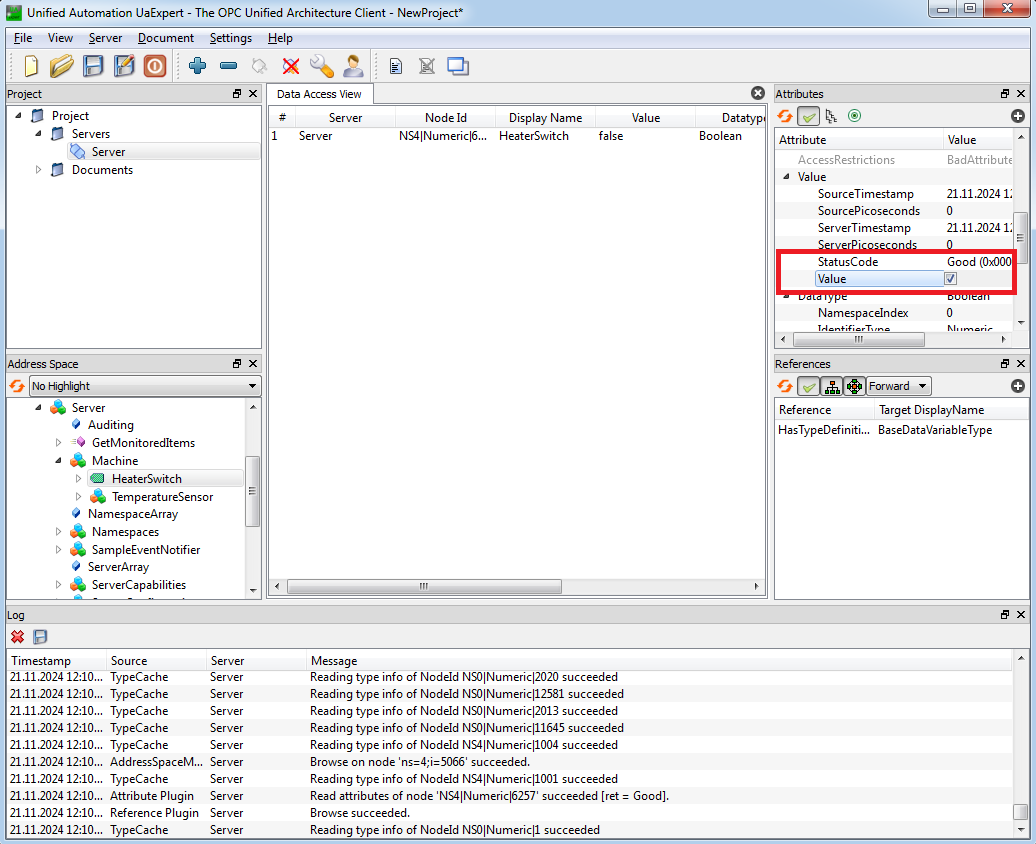This screenshot has width=1036, height=844.
Task: Open the Add Document toolbar icon
Action: (396, 66)
